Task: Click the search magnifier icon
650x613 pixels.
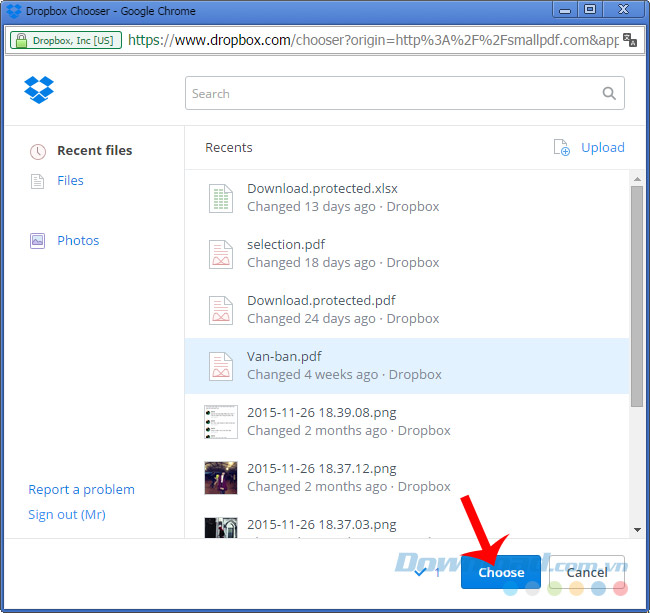Action: (609, 93)
